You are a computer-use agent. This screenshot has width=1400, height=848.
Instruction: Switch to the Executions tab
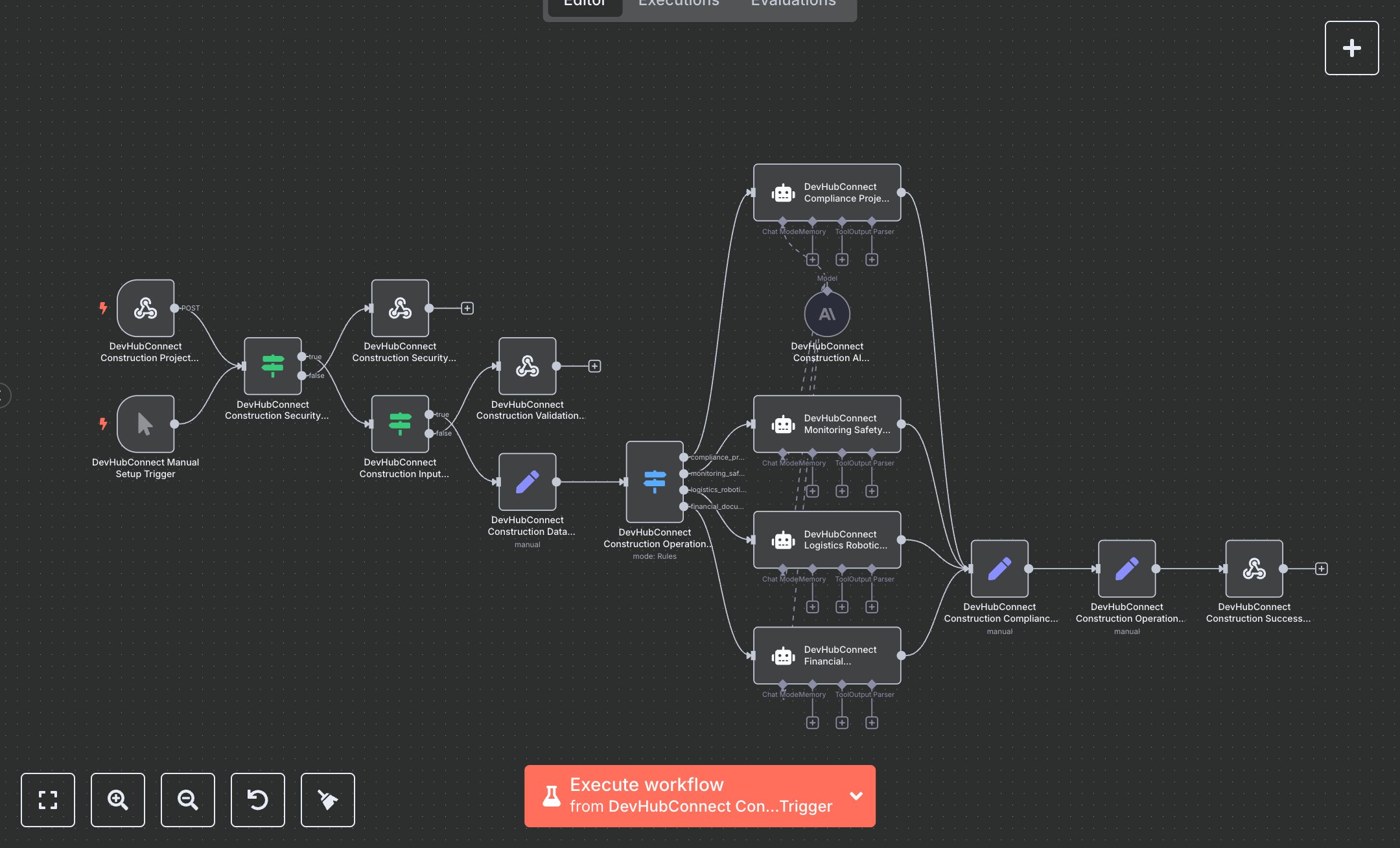coord(679,4)
